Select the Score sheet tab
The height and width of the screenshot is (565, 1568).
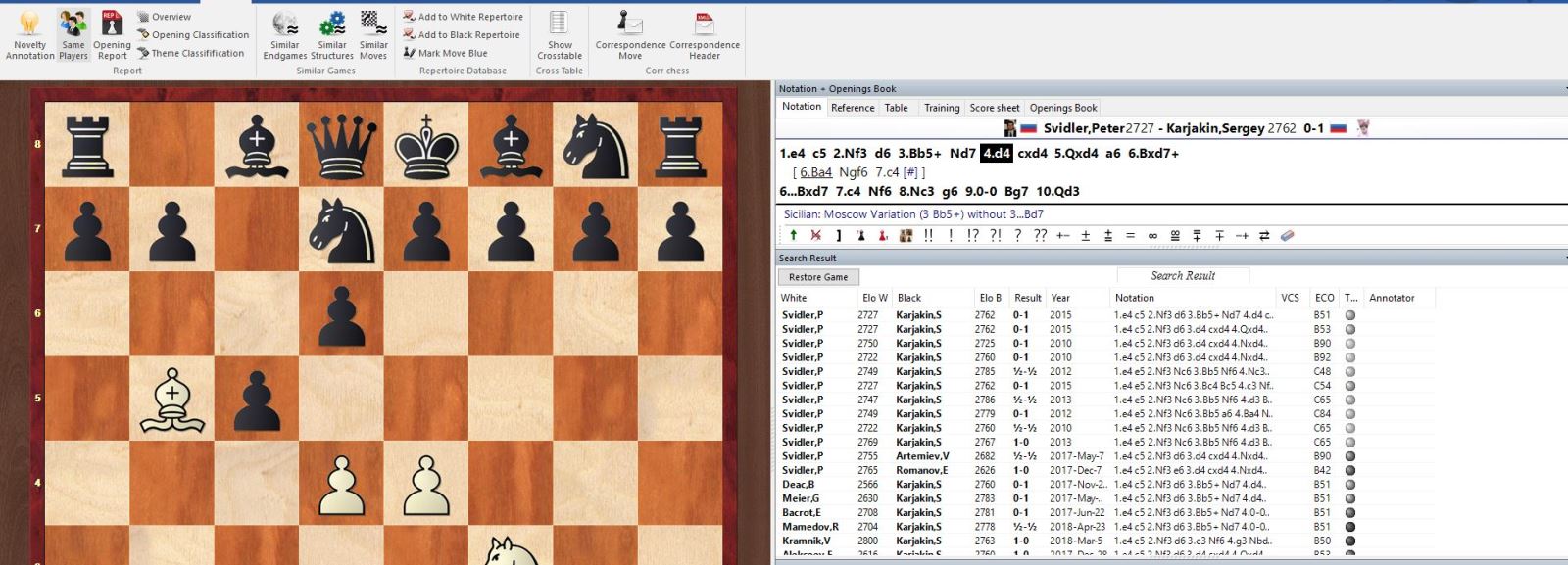(994, 108)
